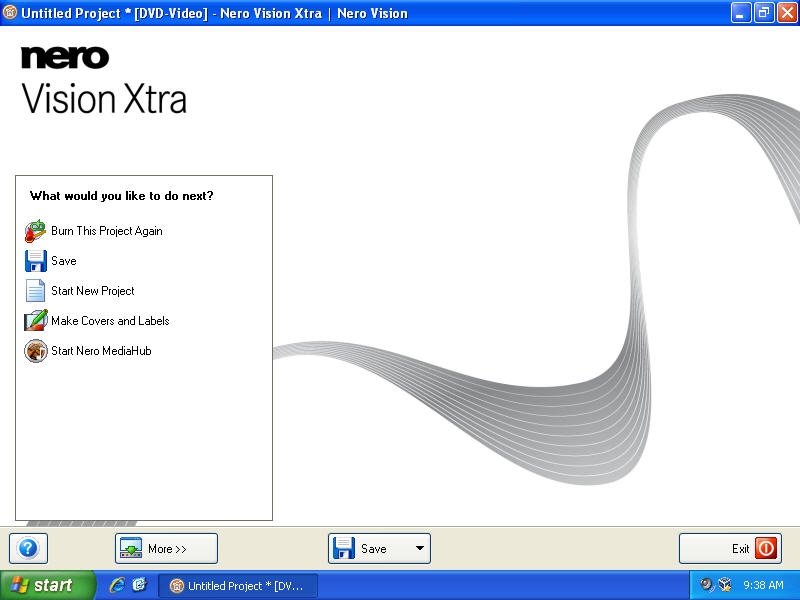Minimize the Nero Vision window
The height and width of the screenshot is (600, 800).
(741, 13)
